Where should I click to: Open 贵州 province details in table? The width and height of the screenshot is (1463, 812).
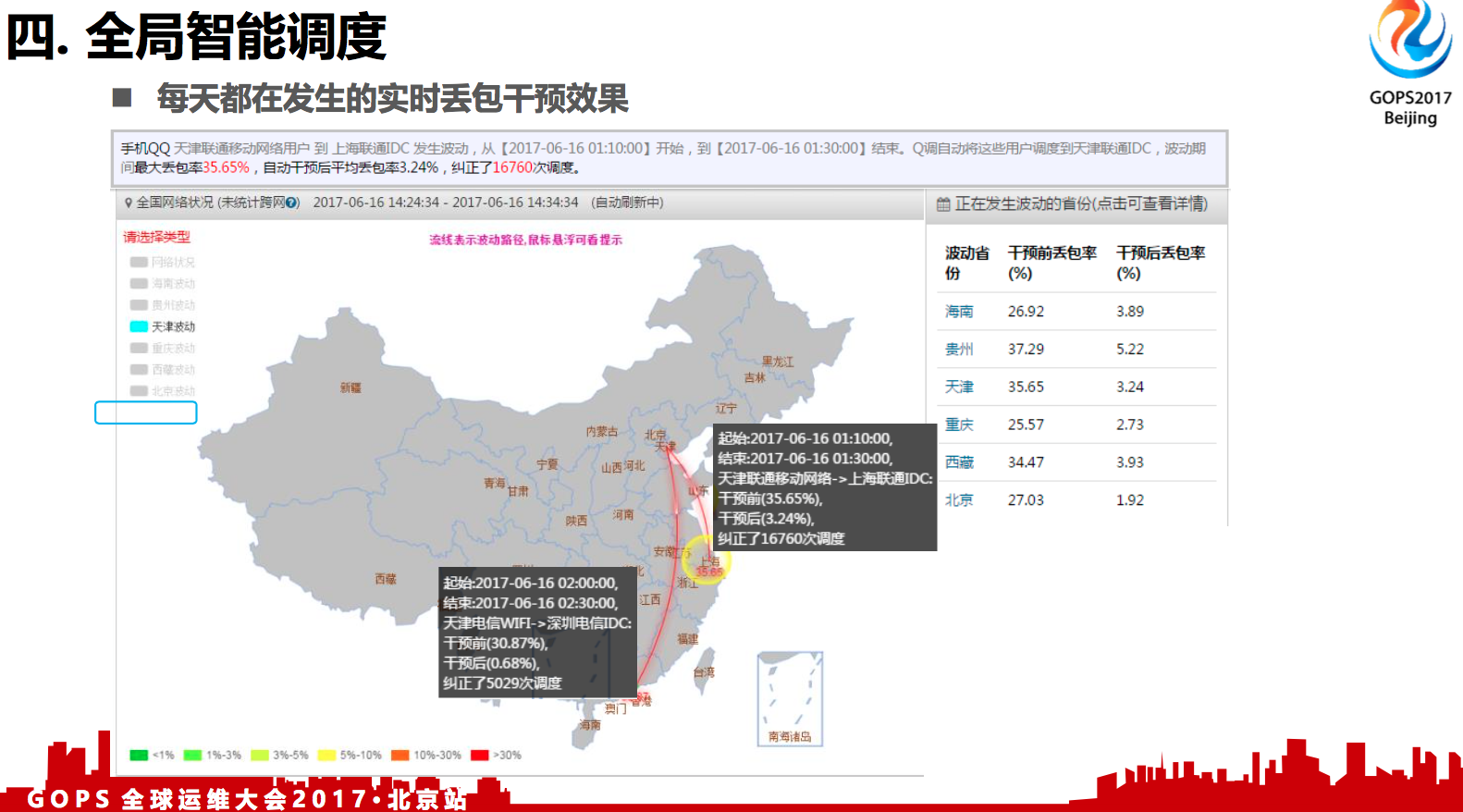coord(959,350)
